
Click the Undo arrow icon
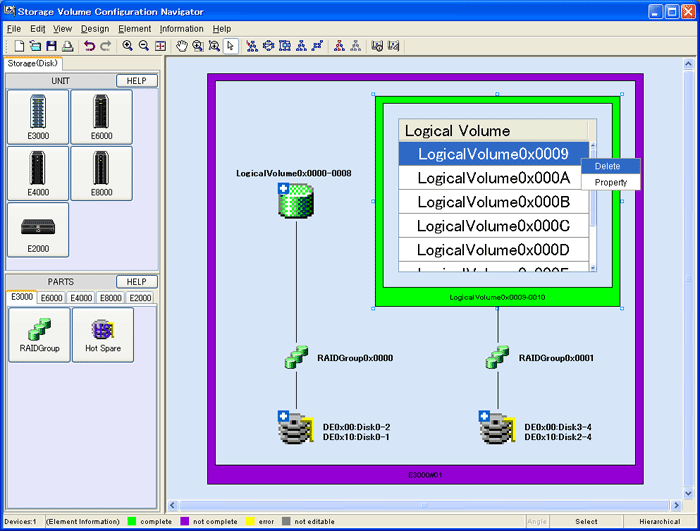tap(89, 46)
